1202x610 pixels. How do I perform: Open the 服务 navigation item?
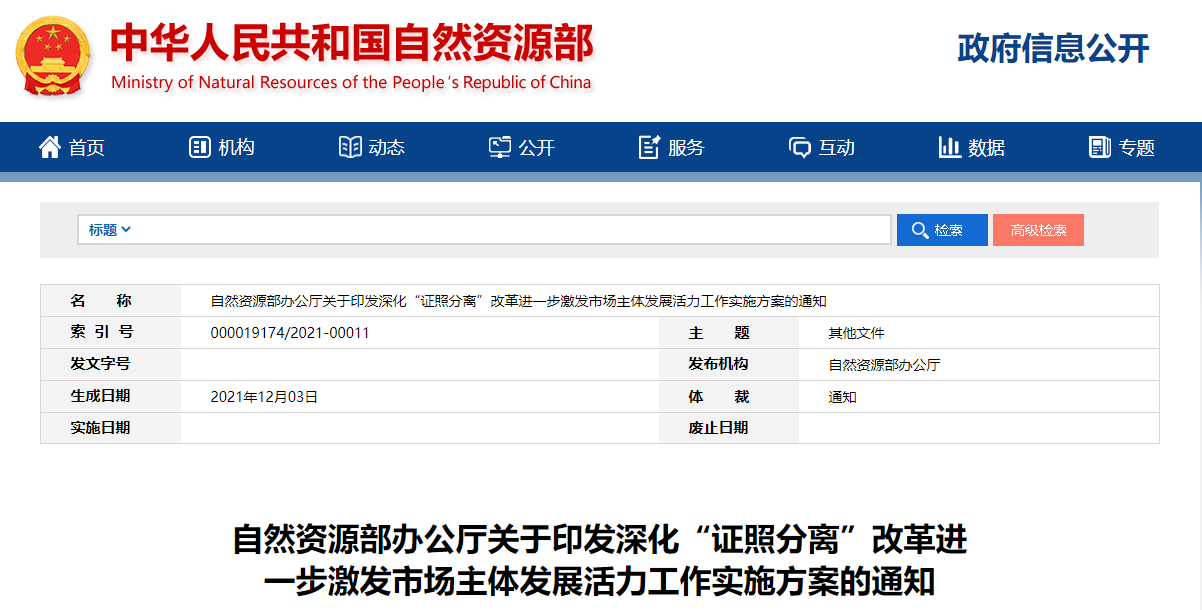672,148
